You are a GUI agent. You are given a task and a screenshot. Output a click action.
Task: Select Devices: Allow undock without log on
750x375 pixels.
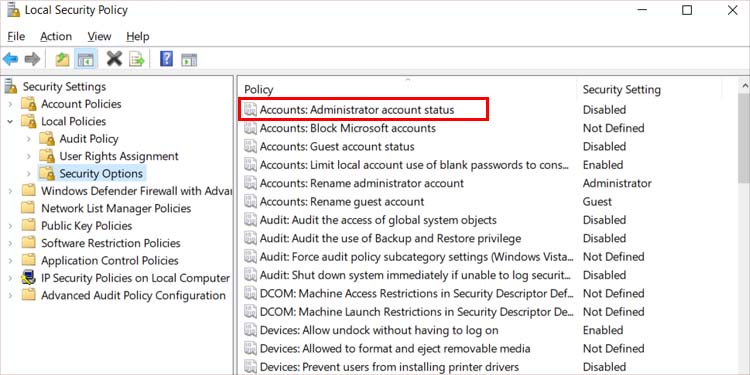(x=379, y=330)
